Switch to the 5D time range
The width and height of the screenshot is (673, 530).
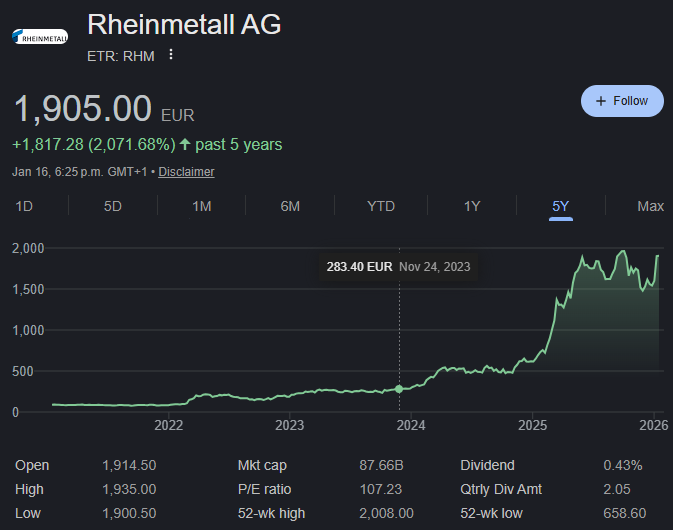(113, 206)
